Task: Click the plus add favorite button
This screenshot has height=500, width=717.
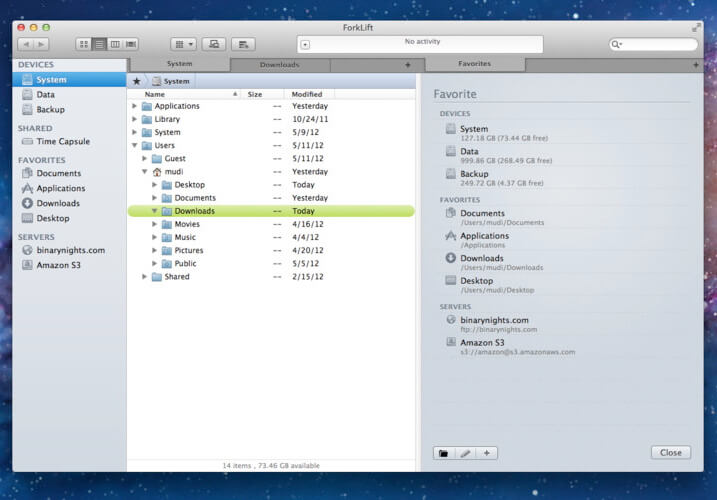Action: pos(487,453)
